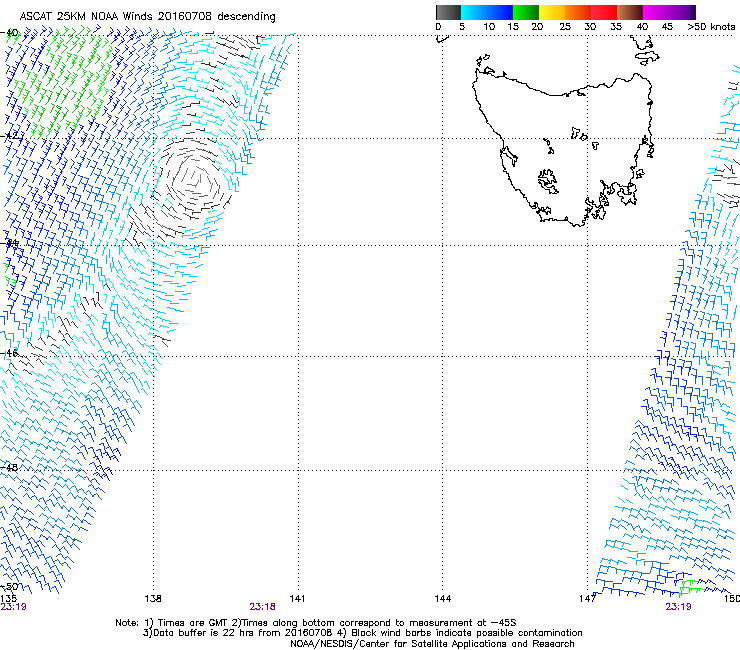Click the "23:19" time label right of longitude 147

(678, 607)
